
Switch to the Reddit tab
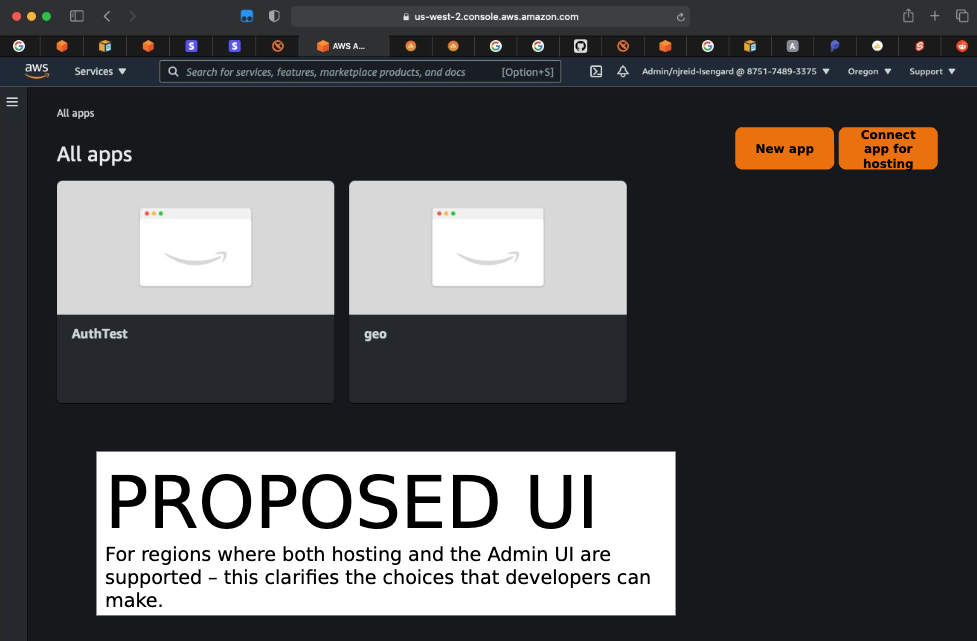pyautogui.click(x=962, y=46)
